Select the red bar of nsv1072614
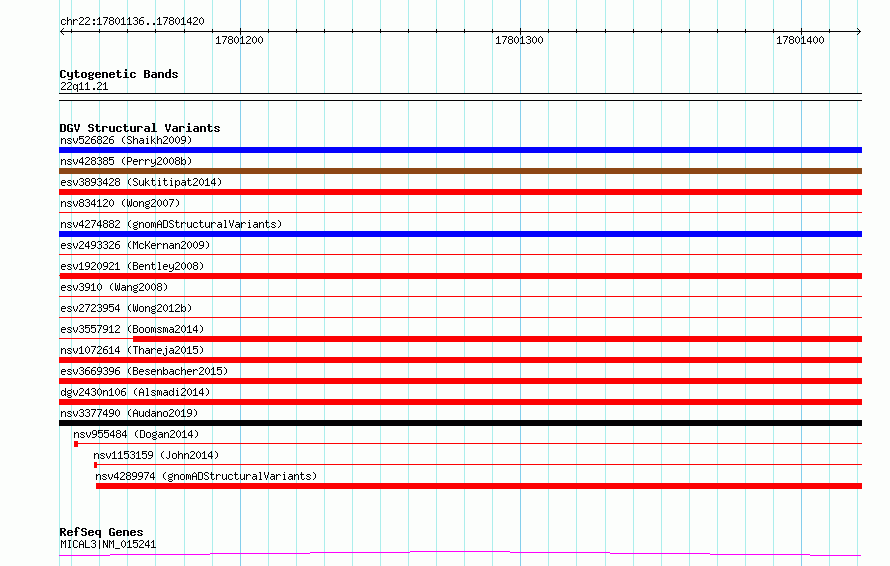This screenshot has width=890, height=566. 460,360
